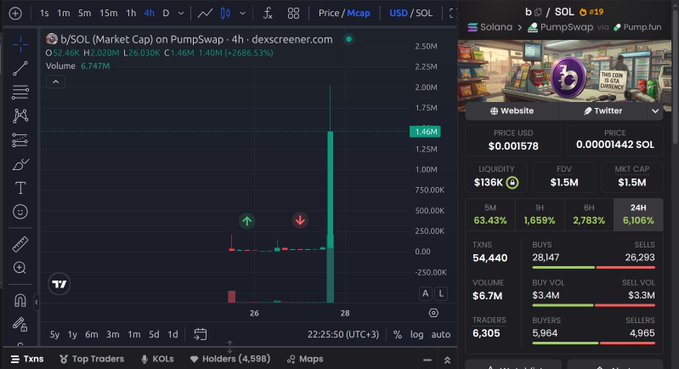This screenshot has width=679, height=369.
Task: Select the 5M stats period
Action: (x=490, y=214)
